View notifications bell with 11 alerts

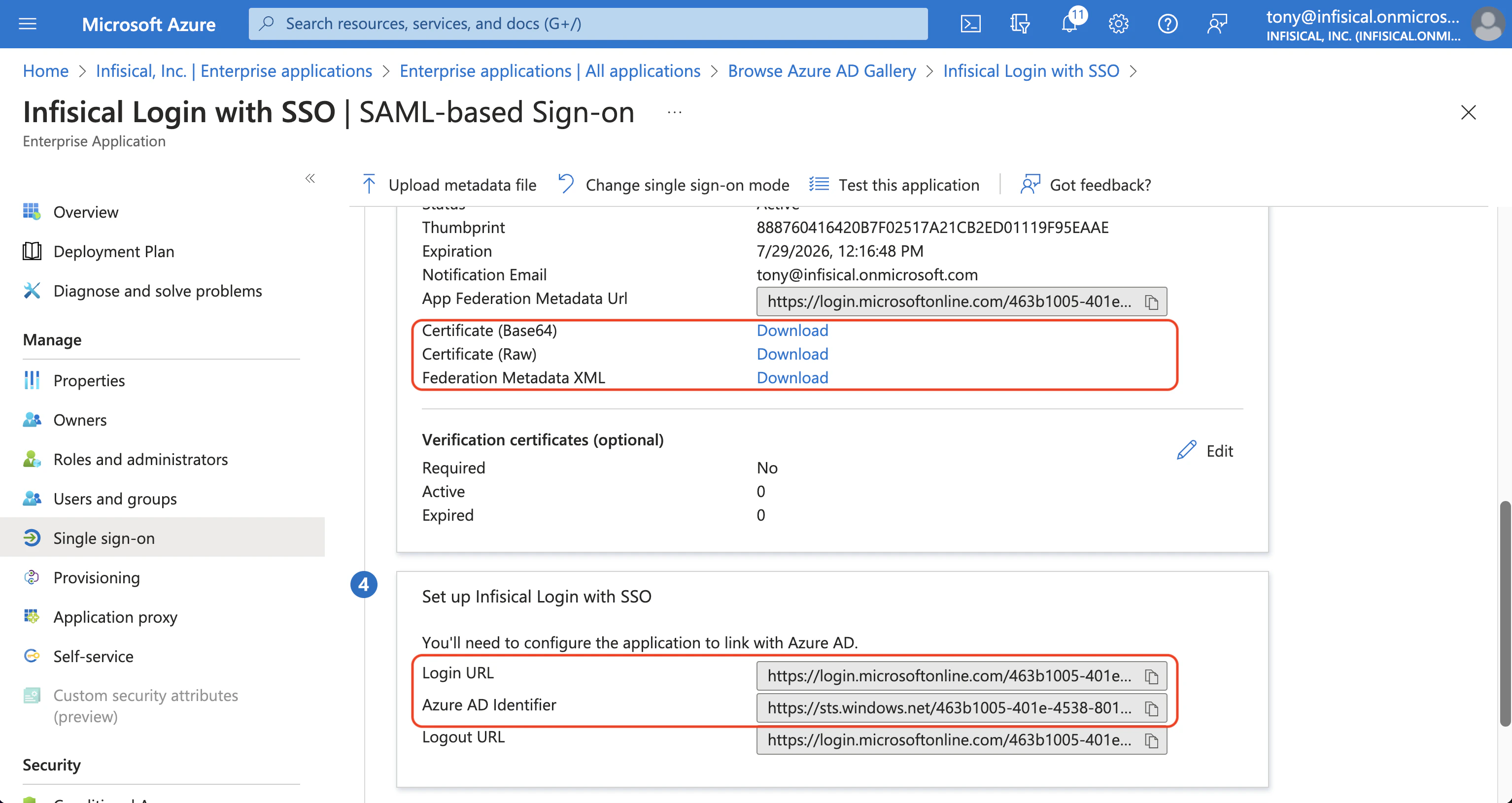(1070, 23)
